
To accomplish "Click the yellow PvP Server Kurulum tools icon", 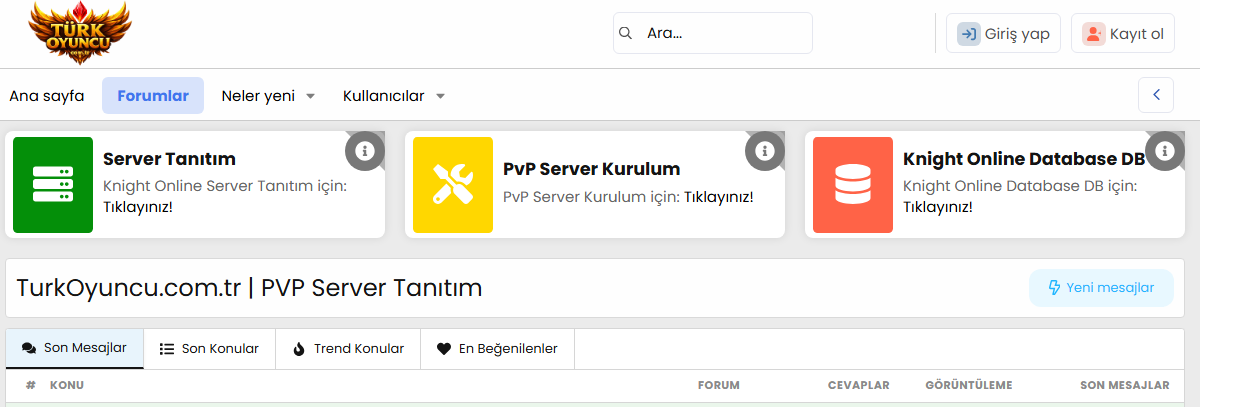I will pos(453,185).
